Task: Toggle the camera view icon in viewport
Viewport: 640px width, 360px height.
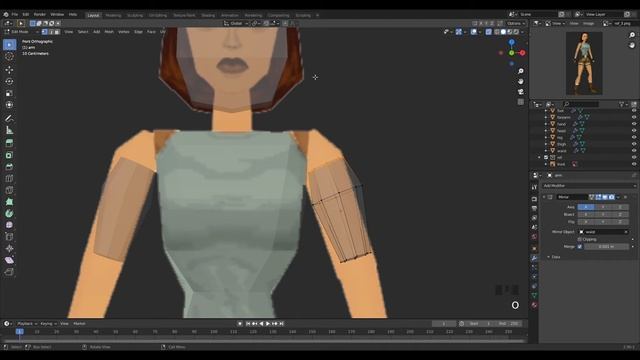Action: click(x=521, y=92)
